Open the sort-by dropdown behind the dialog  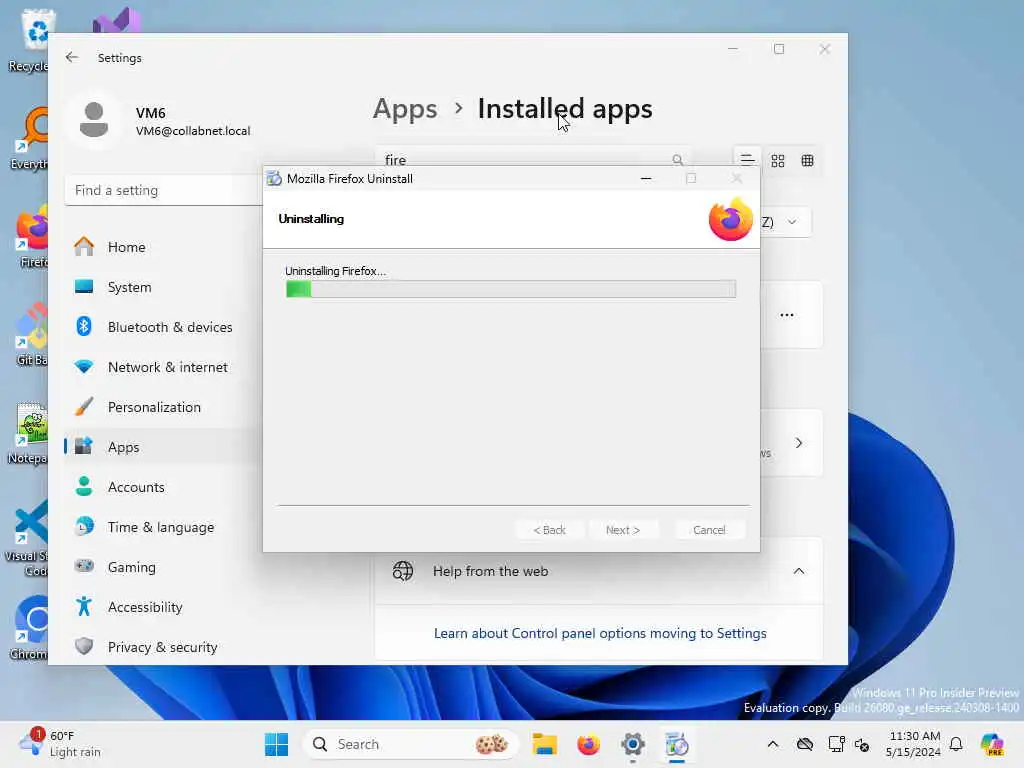[x=786, y=222]
